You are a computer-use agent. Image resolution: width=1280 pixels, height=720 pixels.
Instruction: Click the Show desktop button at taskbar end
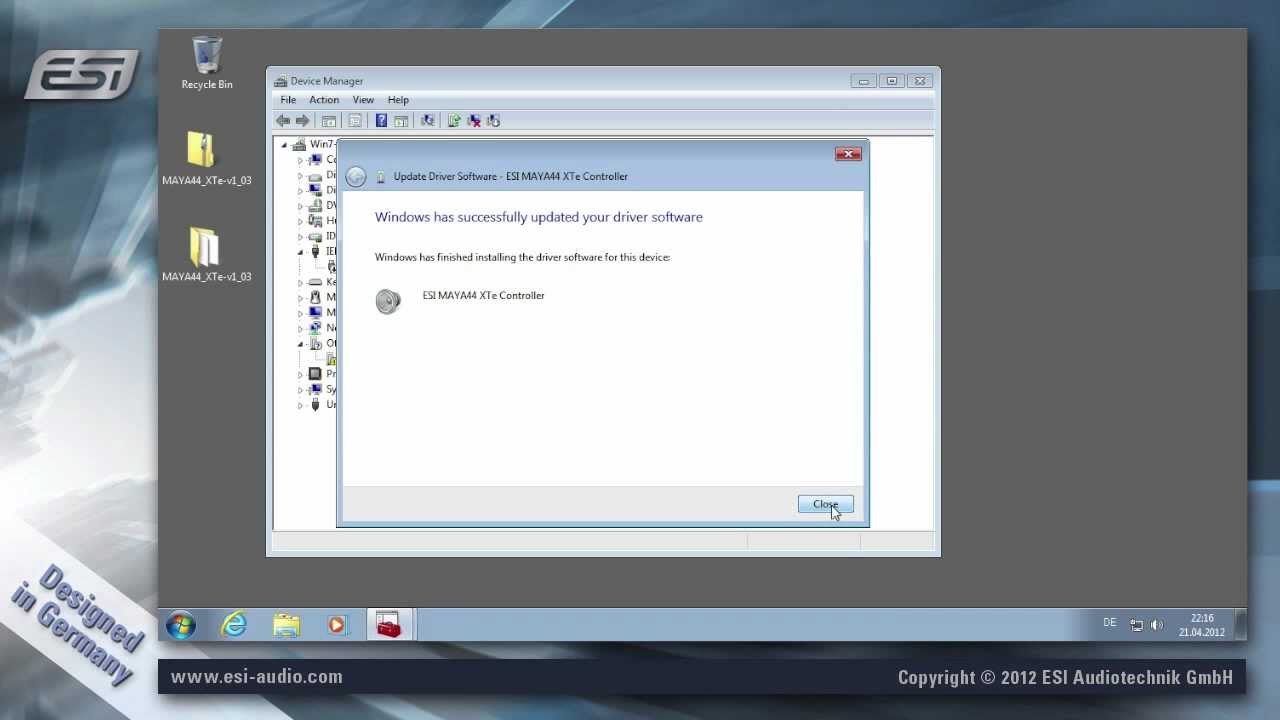pyautogui.click(x=1240, y=625)
